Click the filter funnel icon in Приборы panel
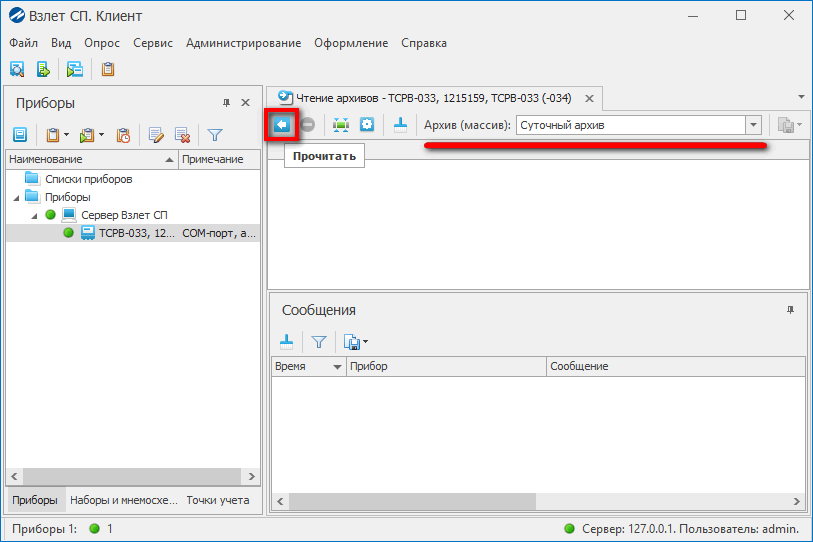 tap(215, 135)
